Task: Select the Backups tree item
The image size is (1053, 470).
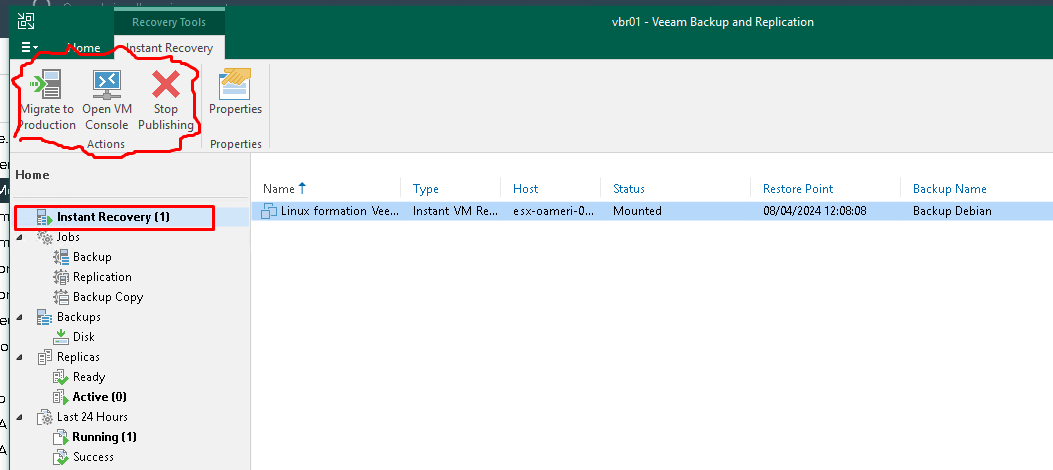Action: click(x=79, y=317)
